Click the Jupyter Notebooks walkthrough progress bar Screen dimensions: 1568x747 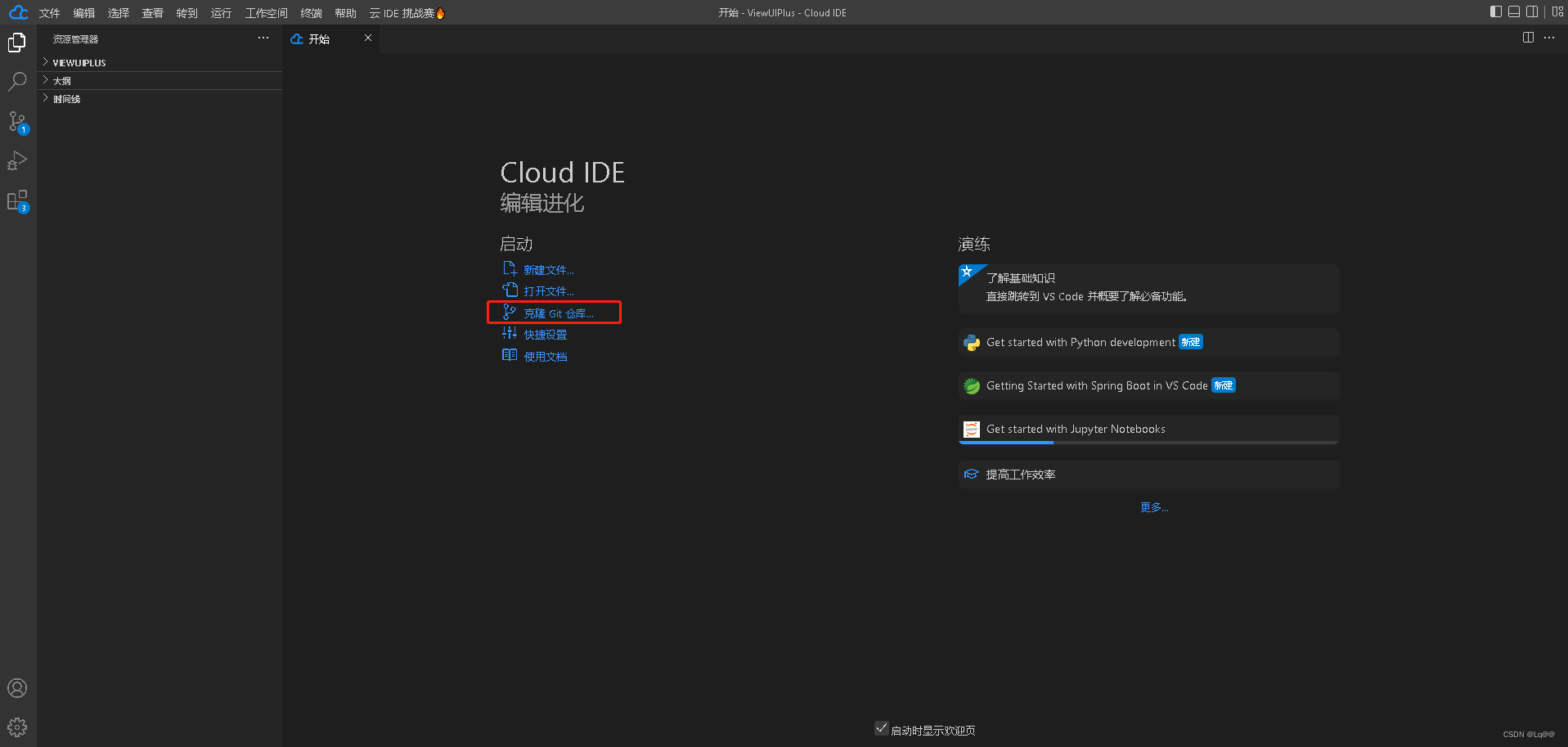pos(1148,443)
